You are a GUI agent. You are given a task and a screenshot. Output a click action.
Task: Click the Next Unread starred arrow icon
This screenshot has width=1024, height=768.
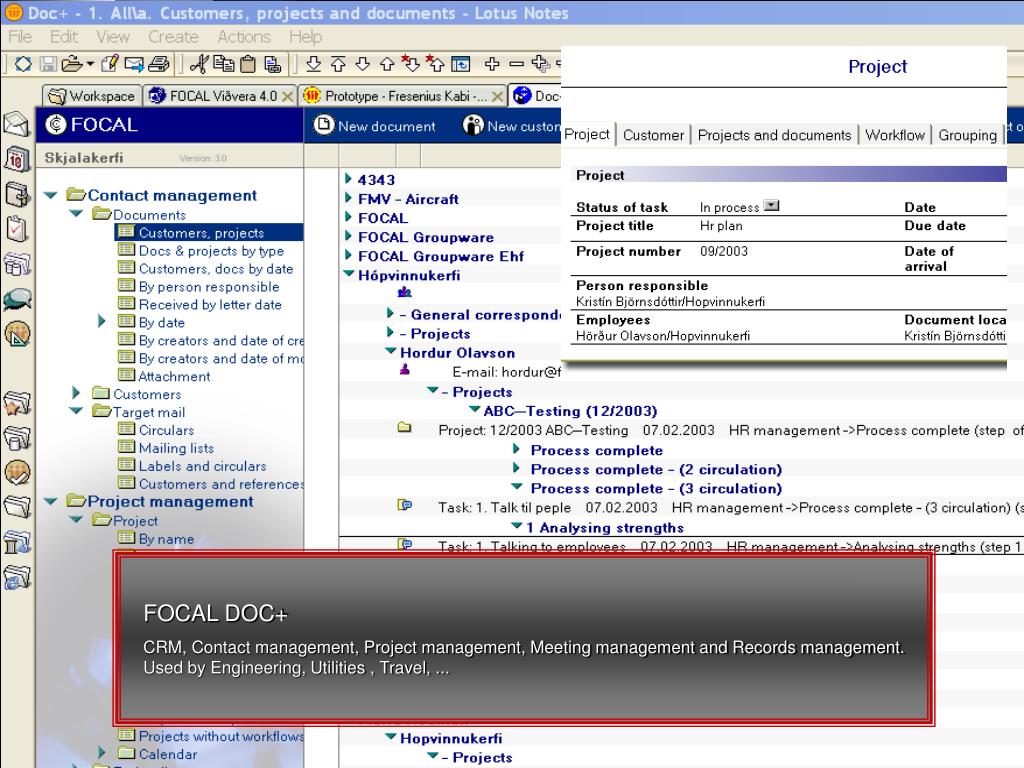click(411, 63)
